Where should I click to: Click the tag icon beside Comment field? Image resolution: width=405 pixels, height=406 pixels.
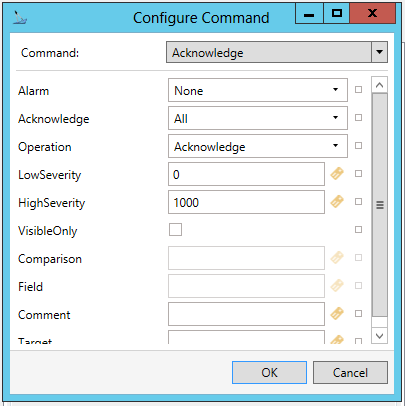pos(337,314)
